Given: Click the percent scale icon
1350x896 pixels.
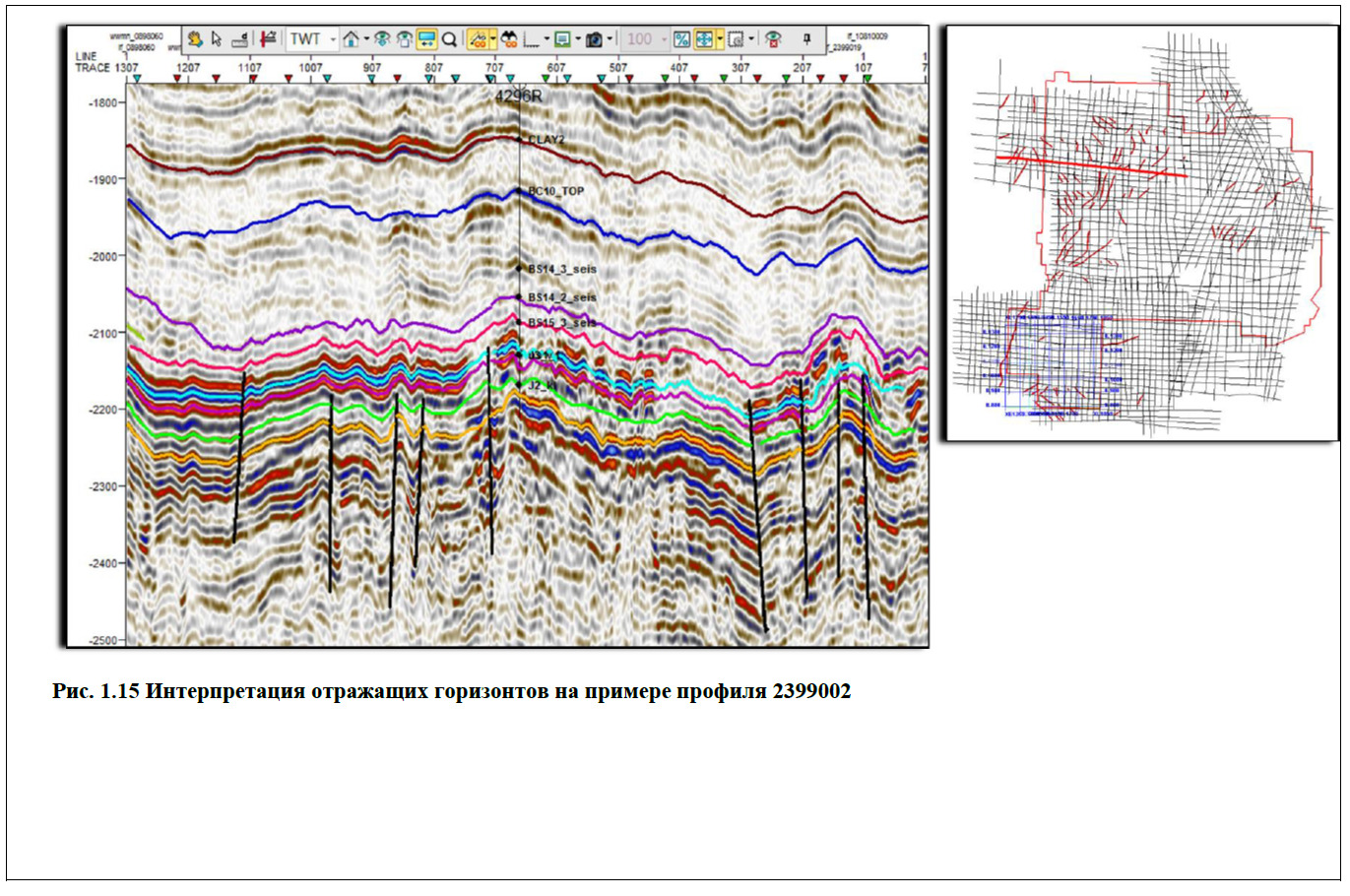Looking at the screenshot, I should (x=681, y=39).
